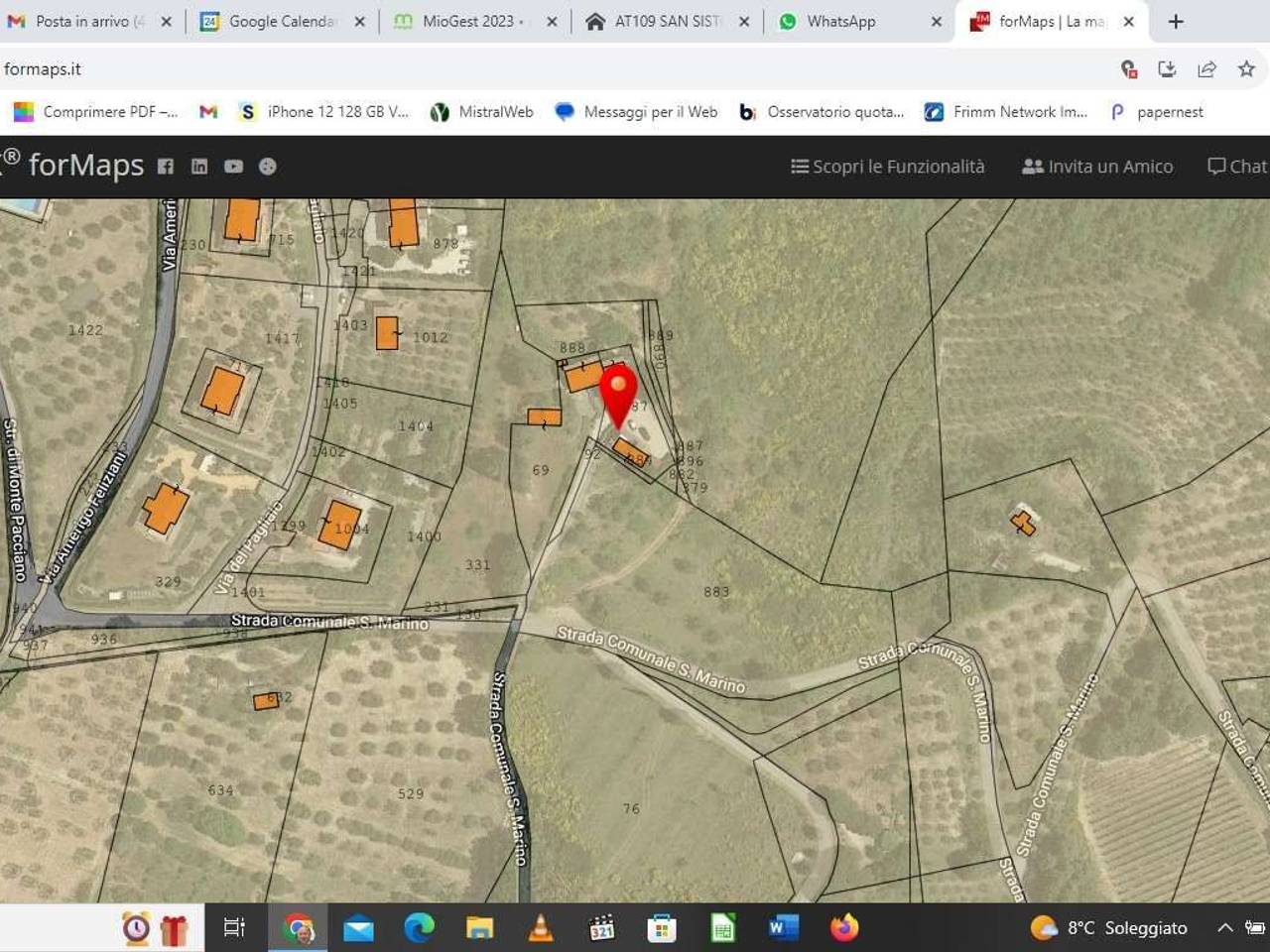Viewport: 1270px width, 952px height.
Task: Switch to the Google Calendar tab
Action: tap(282, 21)
